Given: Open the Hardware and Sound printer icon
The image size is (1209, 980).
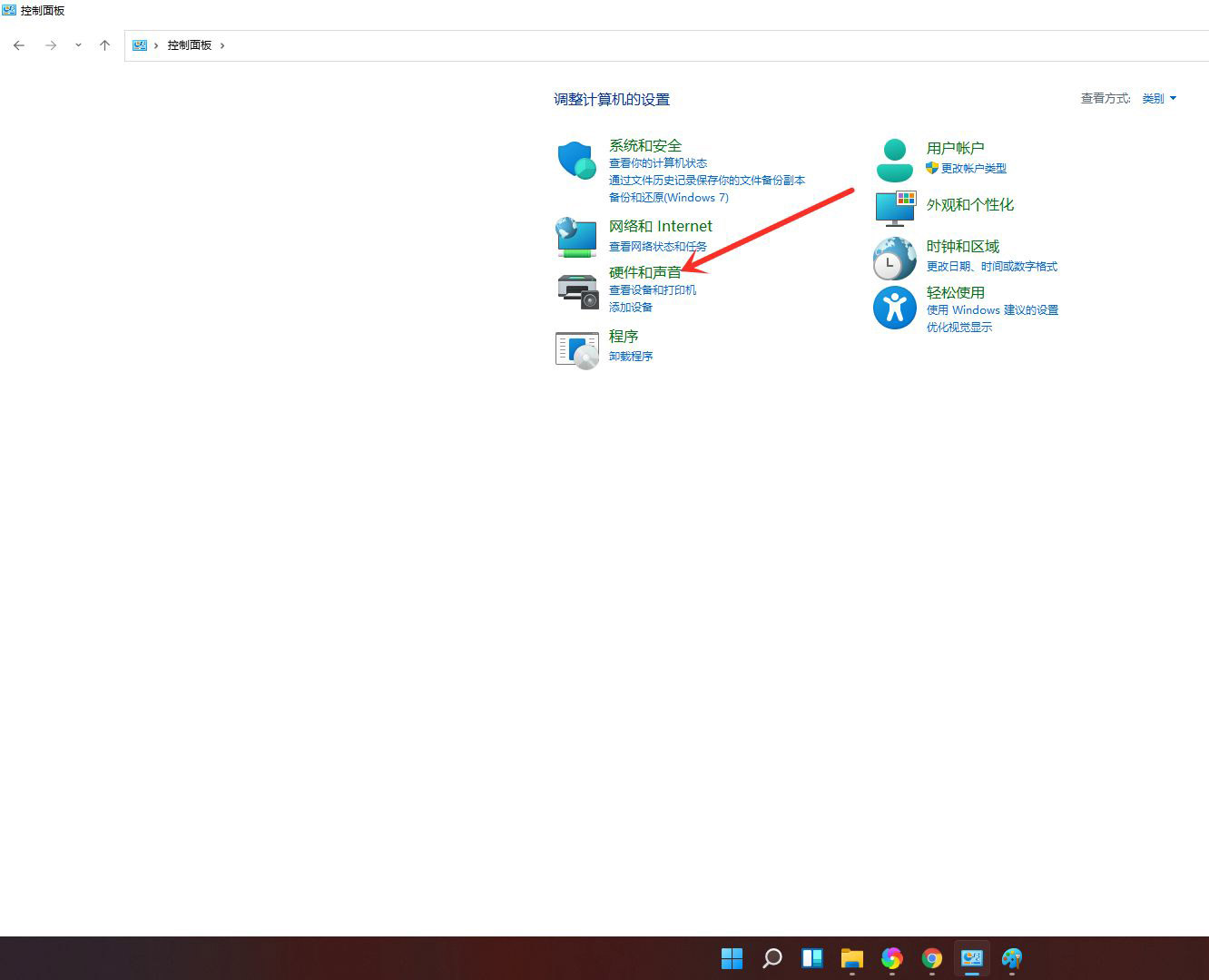Looking at the screenshot, I should (x=577, y=291).
